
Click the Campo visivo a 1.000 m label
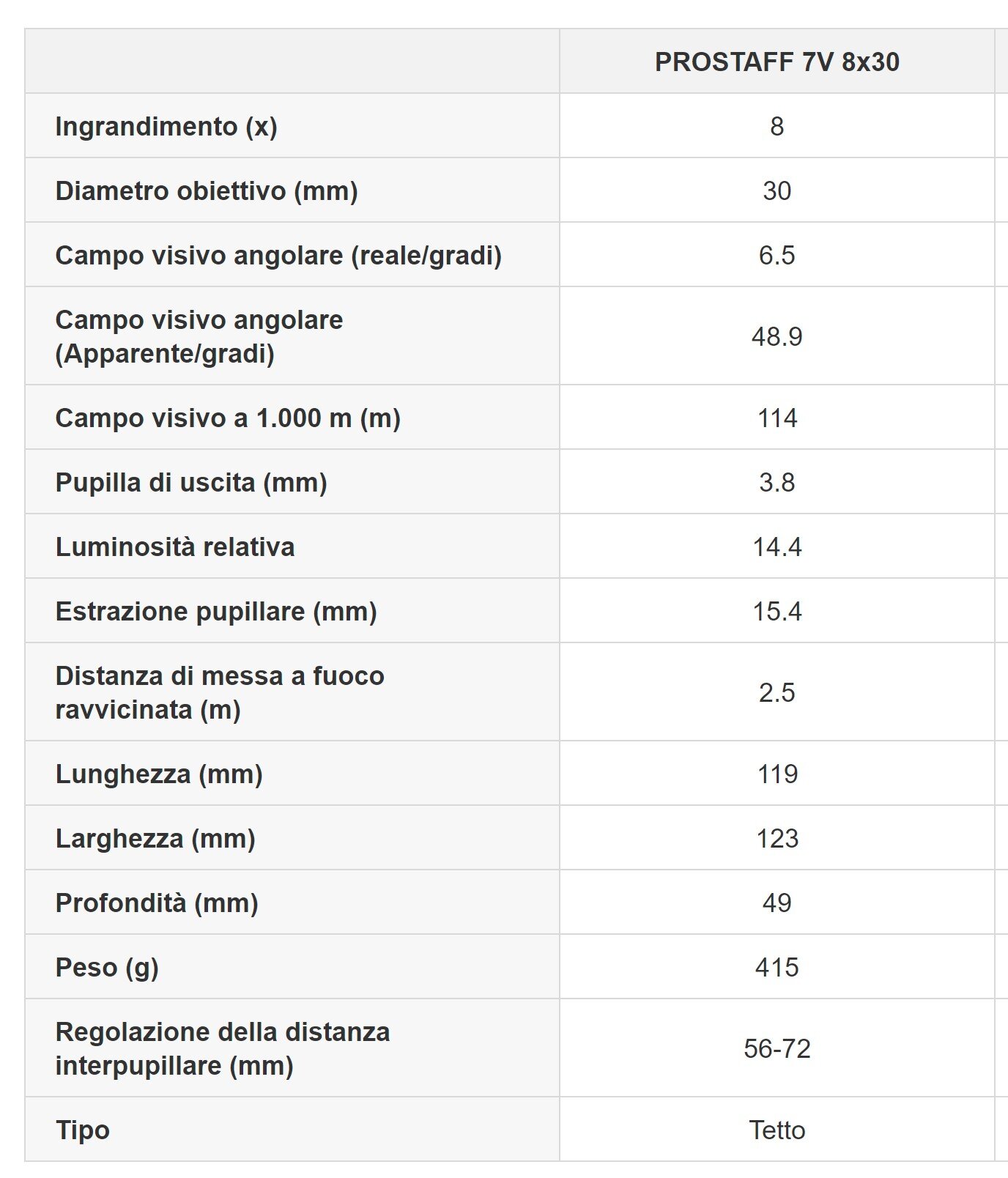click(228, 418)
